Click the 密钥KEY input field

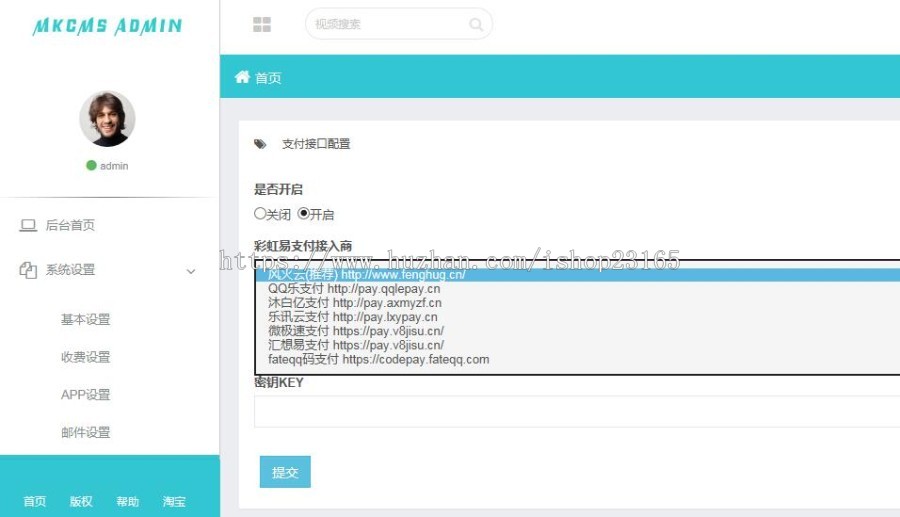click(x=576, y=411)
